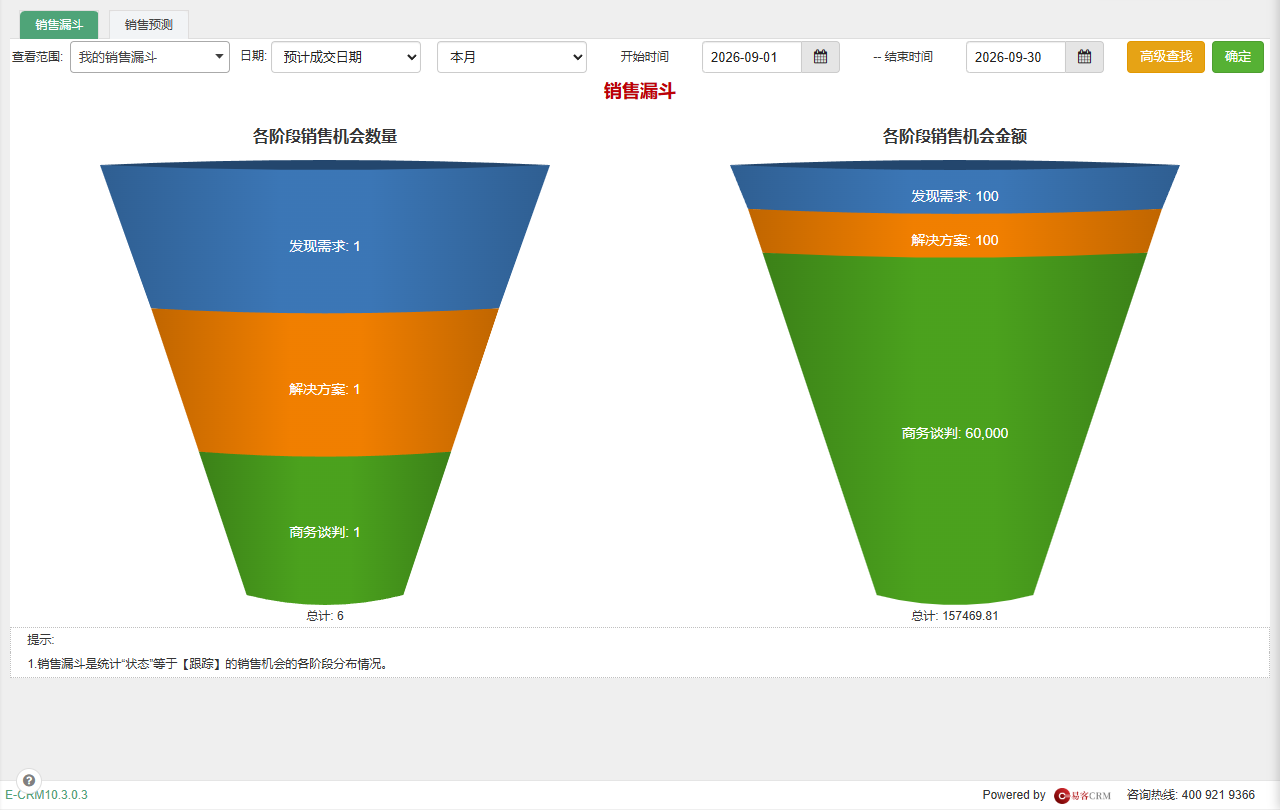The height and width of the screenshot is (810, 1280).
Task: Click the 高级查找 button
Action: pyautogui.click(x=1166, y=57)
